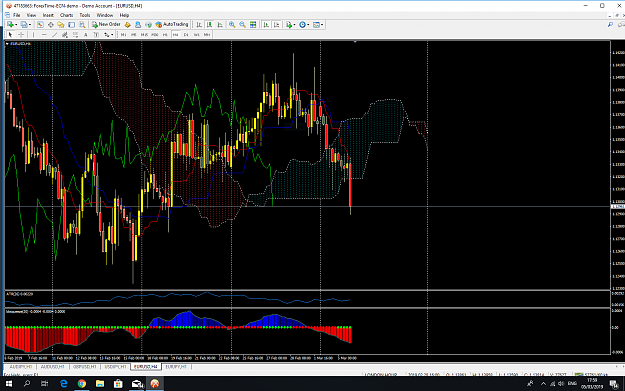The height and width of the screenshot is (391, 625).
Task: Open Google Chrome from the taskbar
Action: 82,383
